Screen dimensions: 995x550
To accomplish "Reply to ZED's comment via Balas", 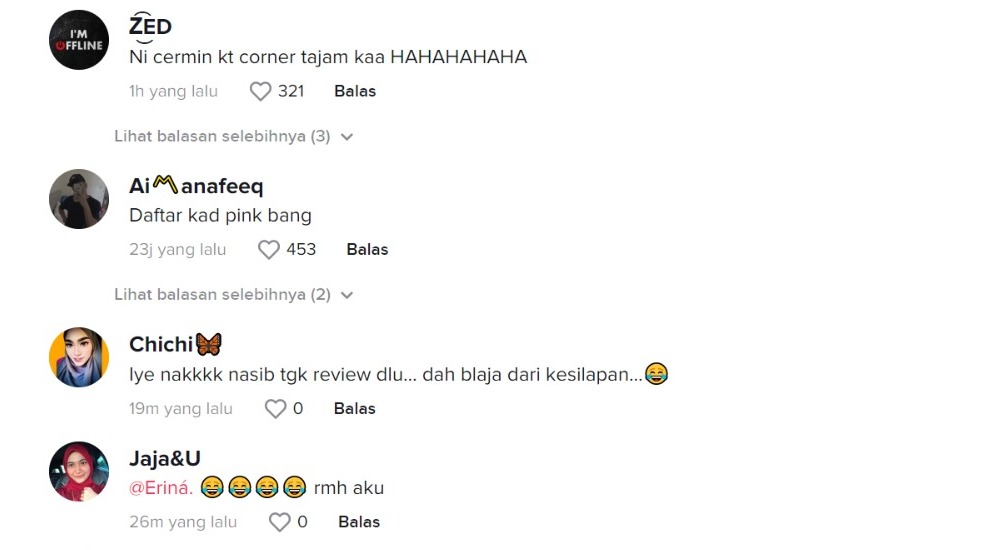I will (355, 91).
